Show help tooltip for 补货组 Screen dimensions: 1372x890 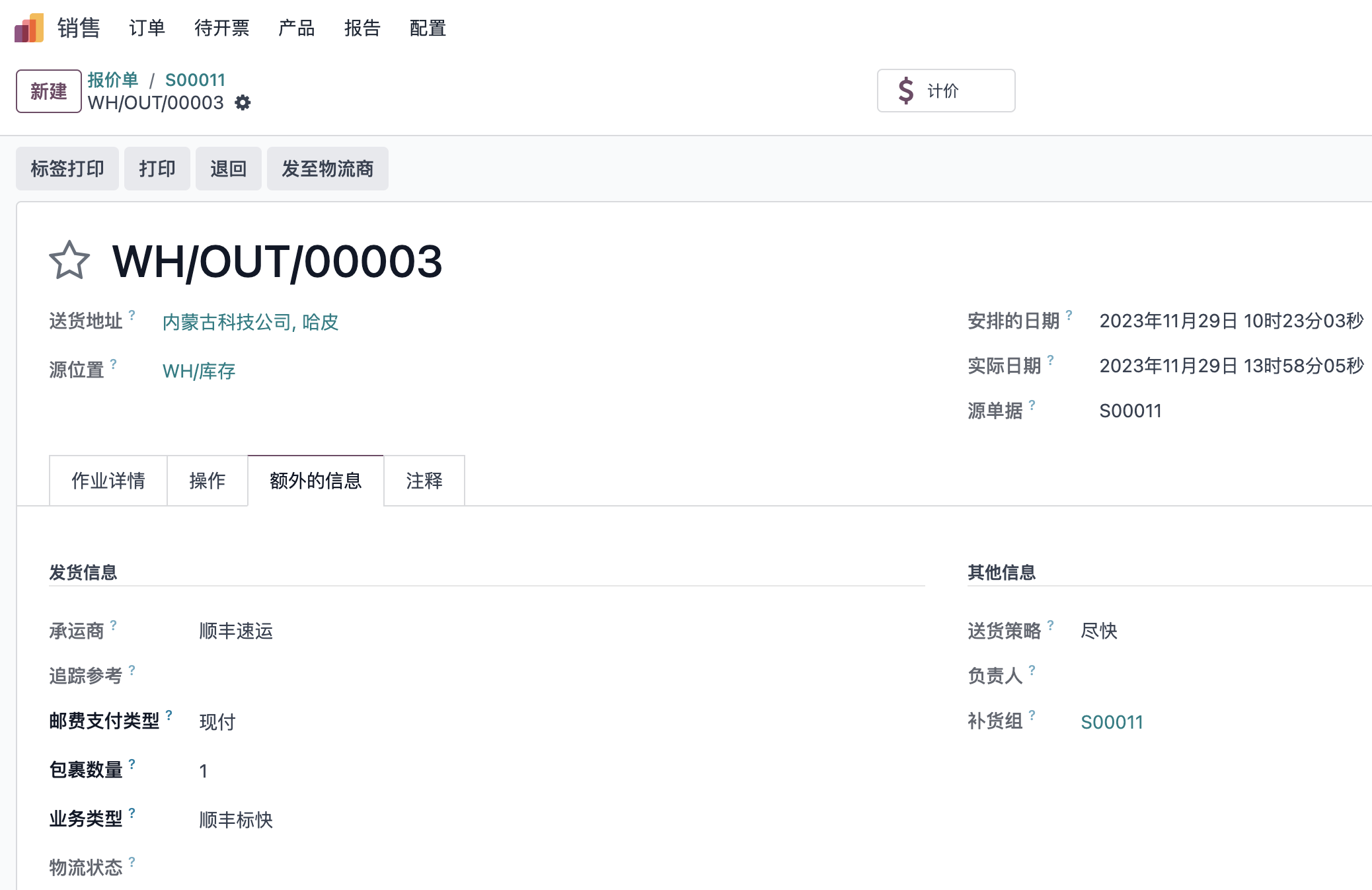coord(1032,715)
